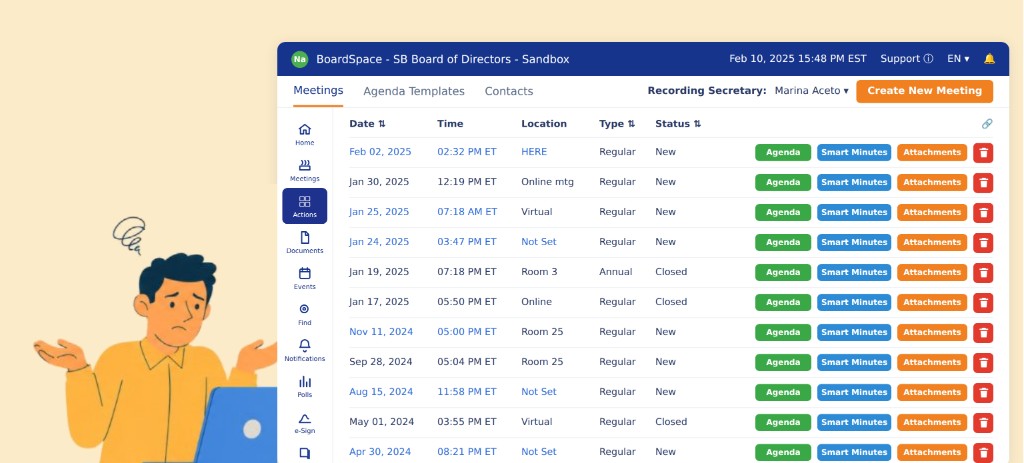This screenshot has height=463, width=1024.
Task: Delete the Aug 15, 2024 meeting
Action: tap(983, 392)
